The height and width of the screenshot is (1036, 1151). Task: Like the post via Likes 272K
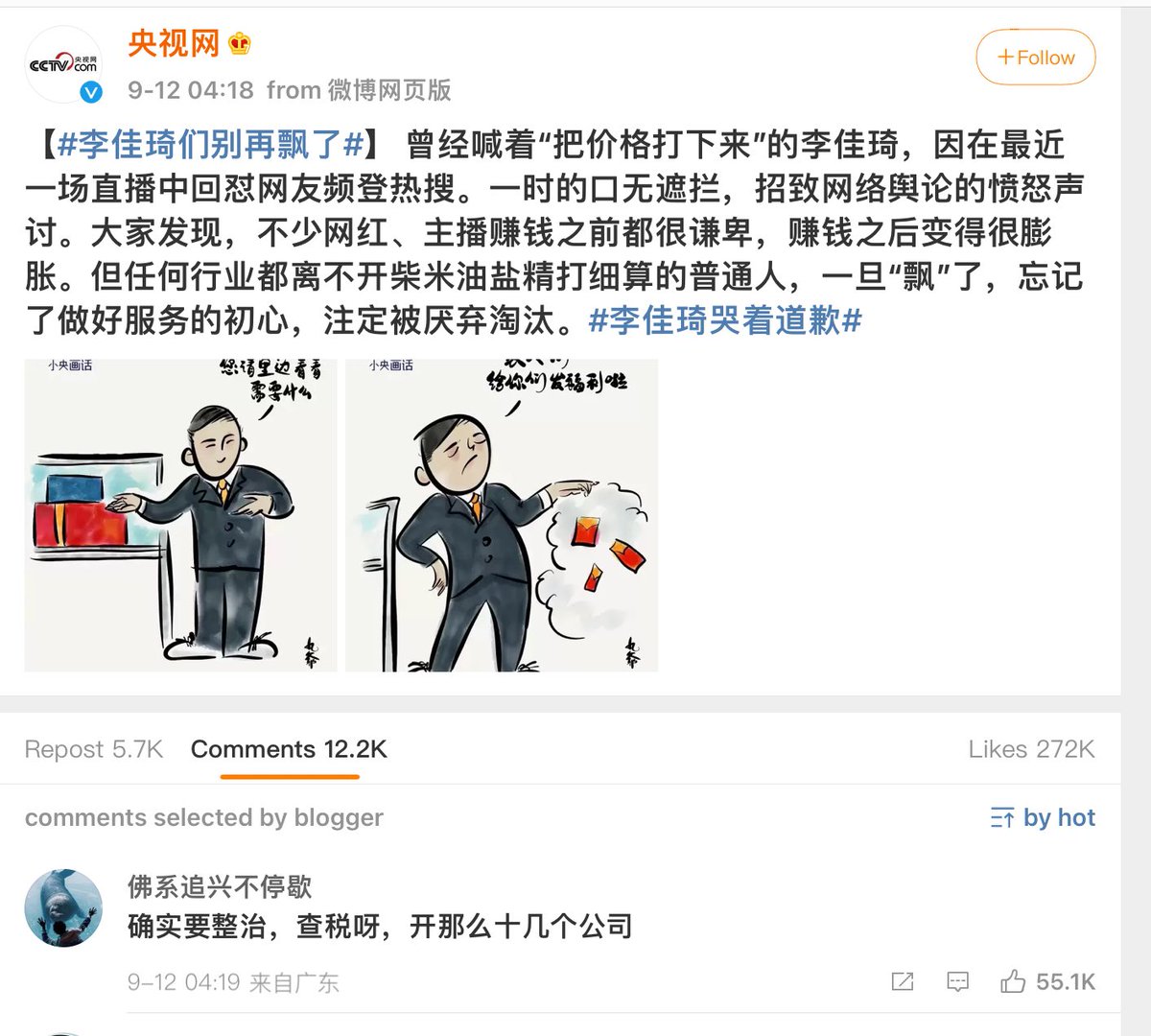[x=1031, y=749]
